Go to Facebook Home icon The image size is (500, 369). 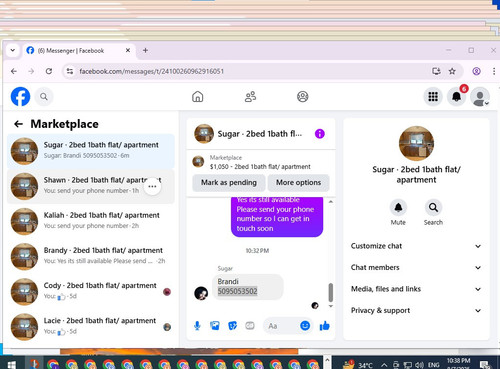pyautogui.click(x=198, y=97)
